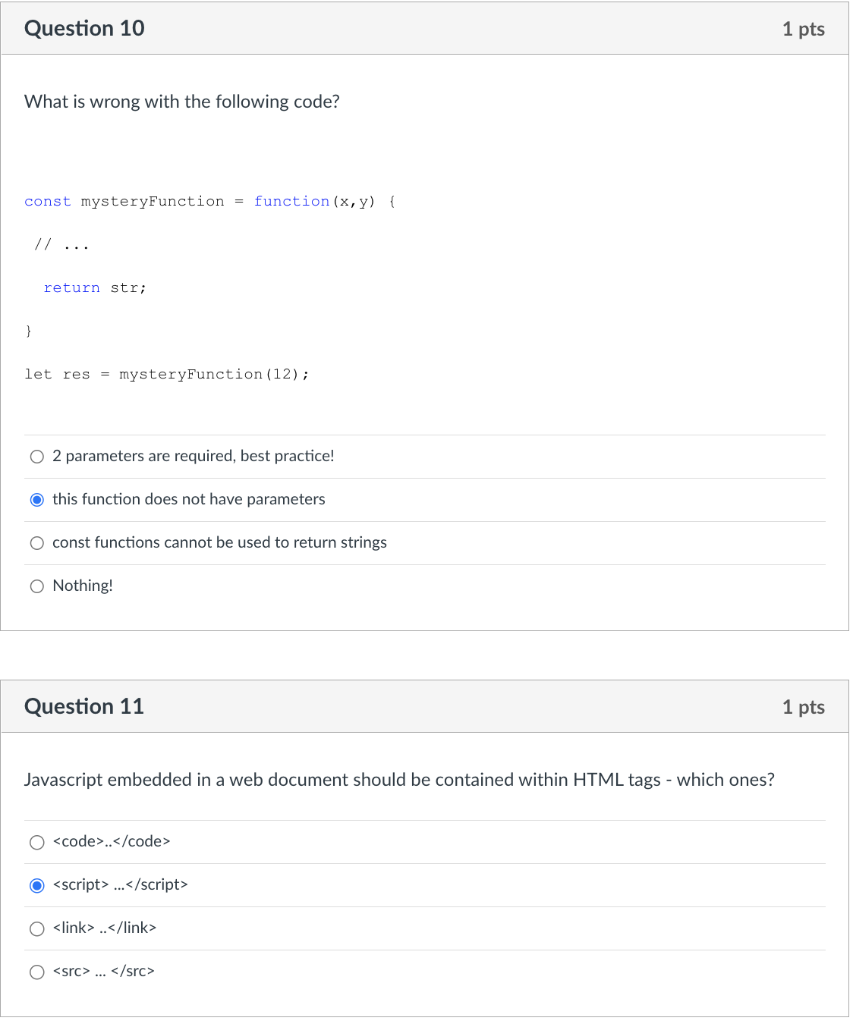Click the <link> ..</link> answer label text
Screen dimensions: 853x1024
click(105, 928)
